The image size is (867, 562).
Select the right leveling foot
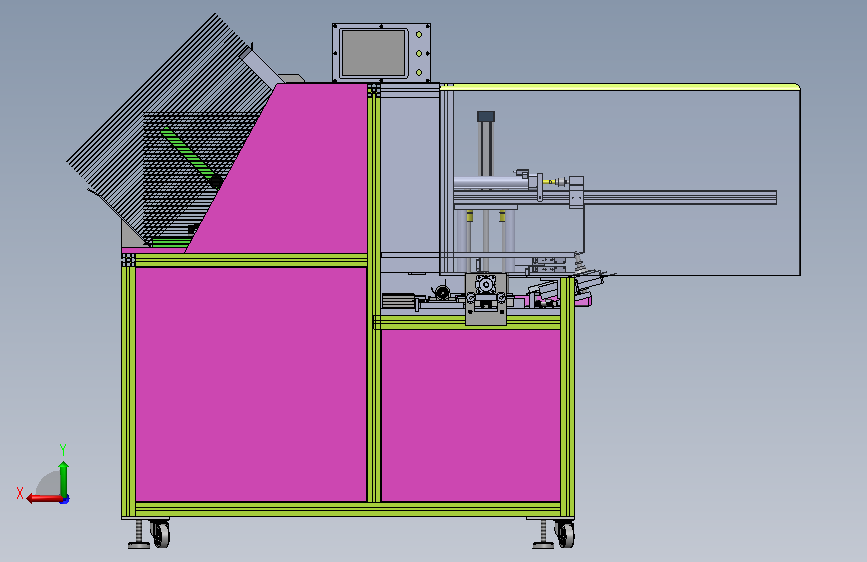click(x=543, y=535)
